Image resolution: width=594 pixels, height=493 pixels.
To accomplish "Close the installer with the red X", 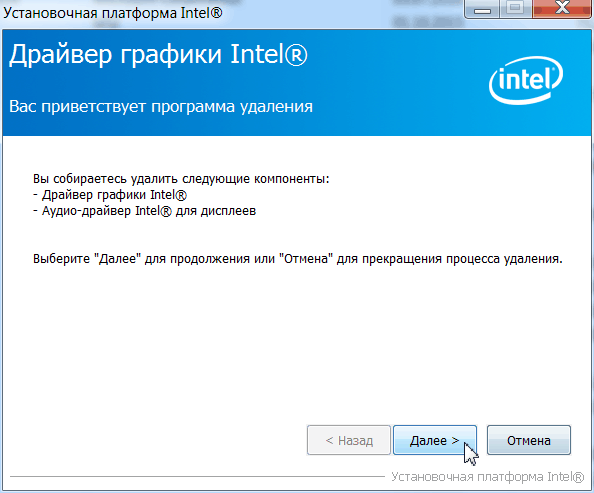I will tap(563, 9).
